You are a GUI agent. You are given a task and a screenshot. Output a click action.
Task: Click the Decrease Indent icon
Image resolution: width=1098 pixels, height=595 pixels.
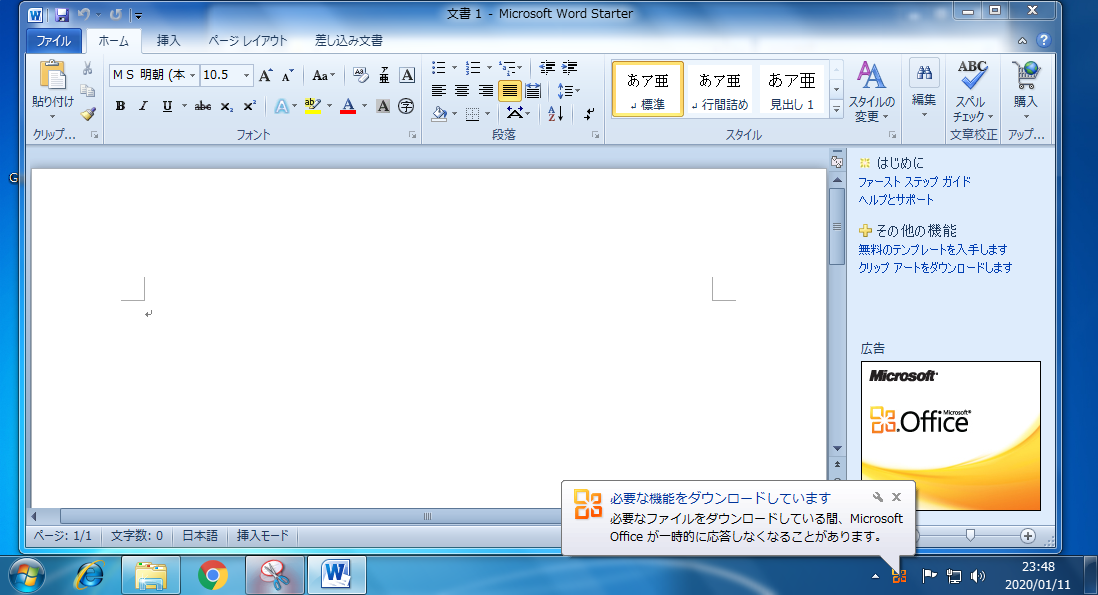pos(547,67)
